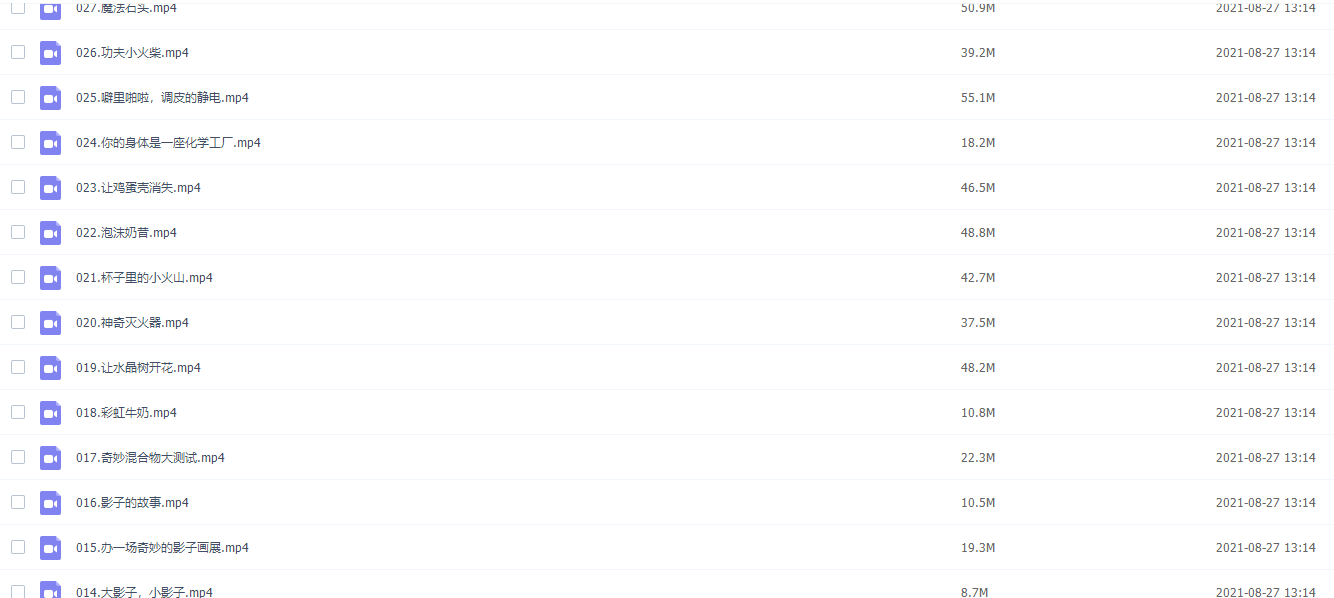Open file 018.彩虹牛奶.mp4

pos(126,413)
